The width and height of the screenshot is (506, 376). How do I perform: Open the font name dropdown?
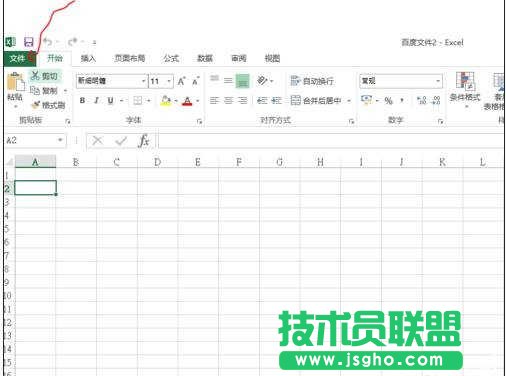[144, 81]
